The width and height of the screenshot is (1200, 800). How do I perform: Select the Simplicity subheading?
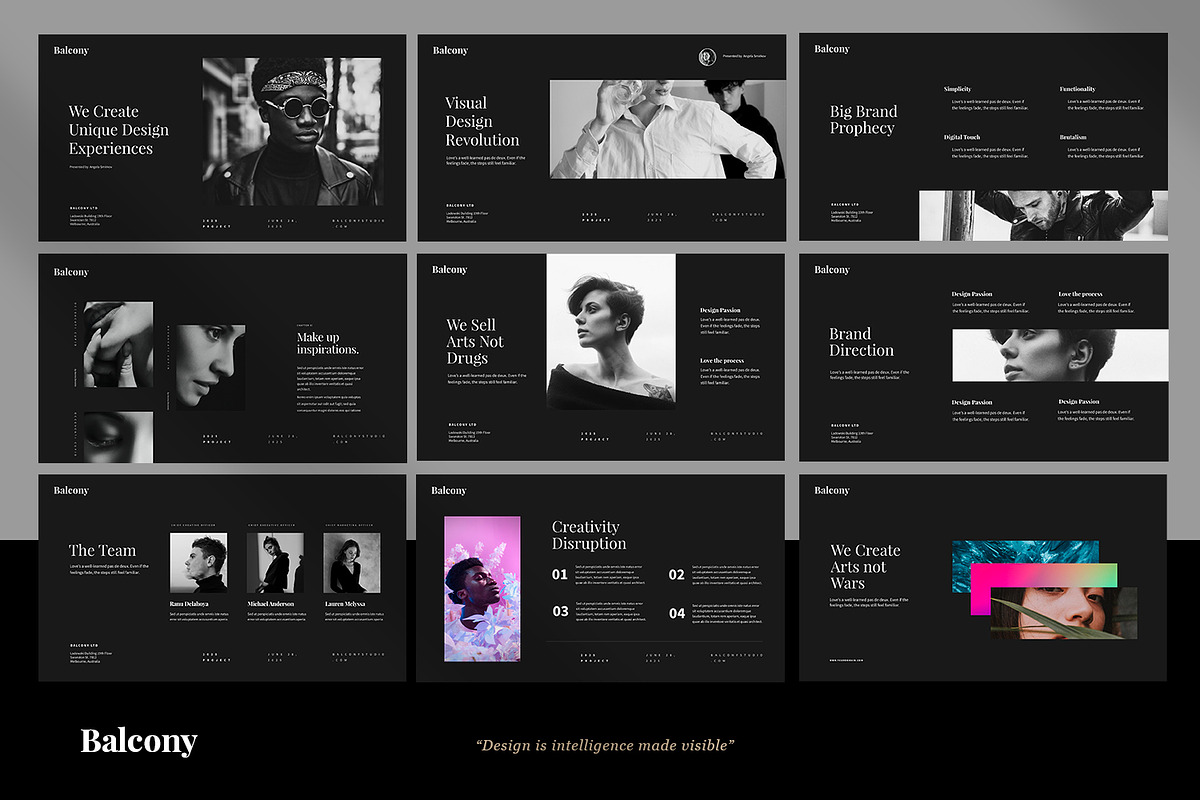pyautogui.click(x=957, y=89)
